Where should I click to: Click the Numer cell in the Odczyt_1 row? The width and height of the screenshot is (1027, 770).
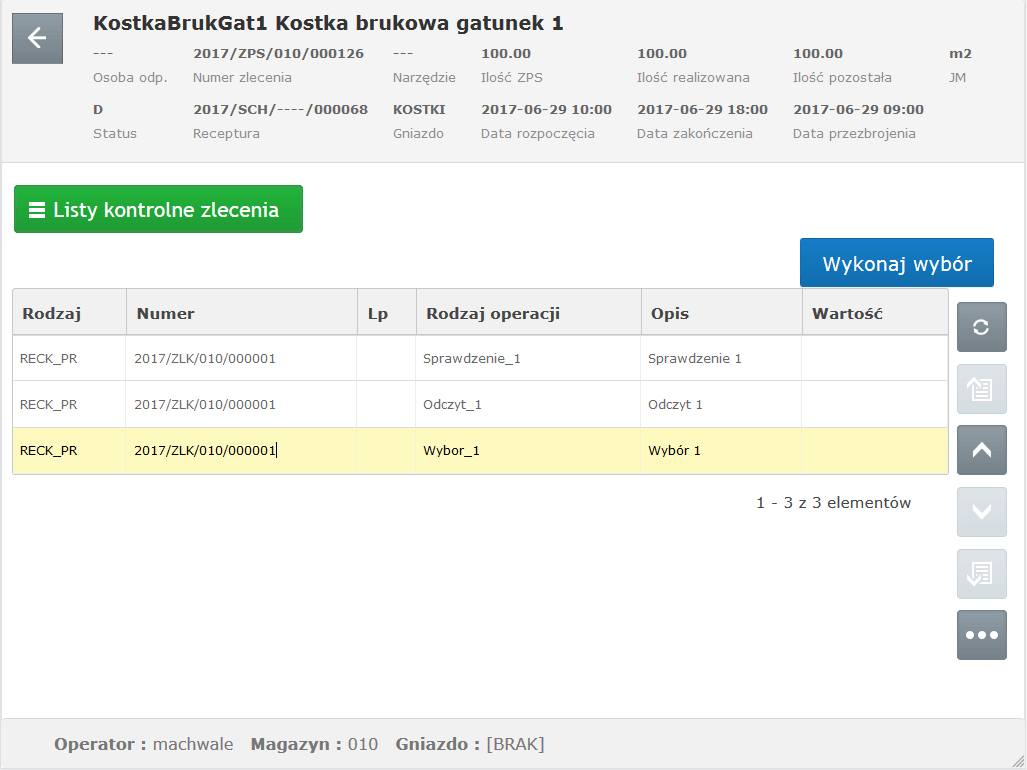(x=241, y=404)
